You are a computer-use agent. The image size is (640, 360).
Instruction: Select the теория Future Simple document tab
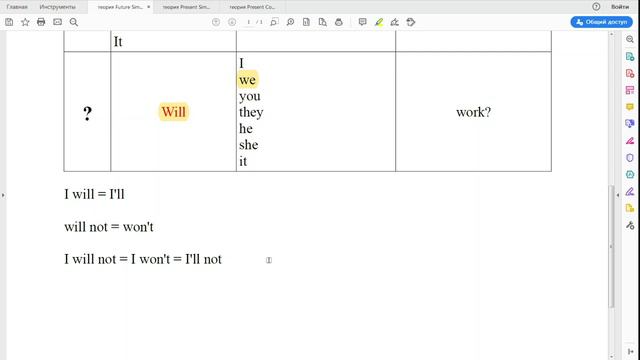tap(120, 7)
